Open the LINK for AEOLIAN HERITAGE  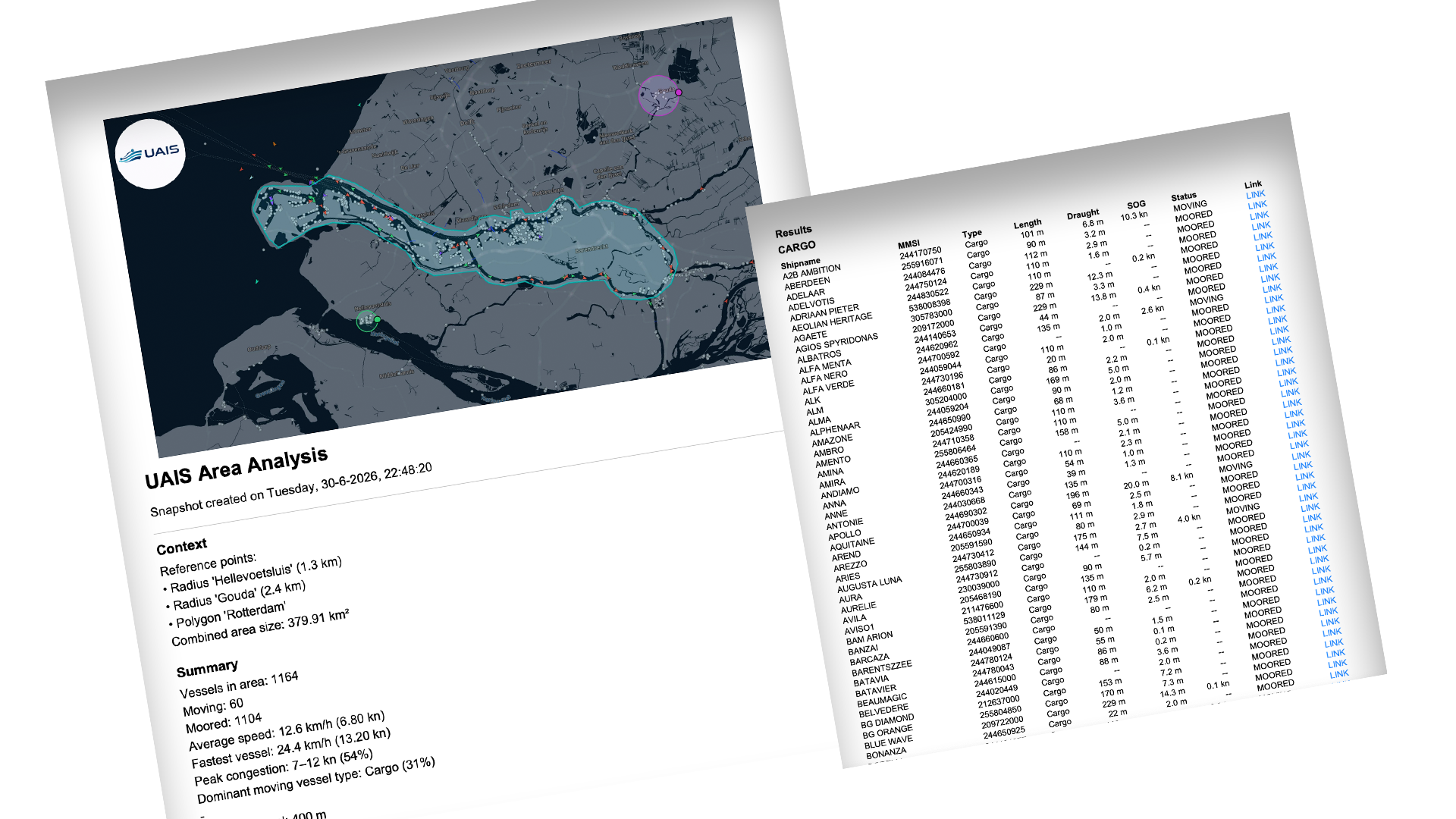point(1265,247)
